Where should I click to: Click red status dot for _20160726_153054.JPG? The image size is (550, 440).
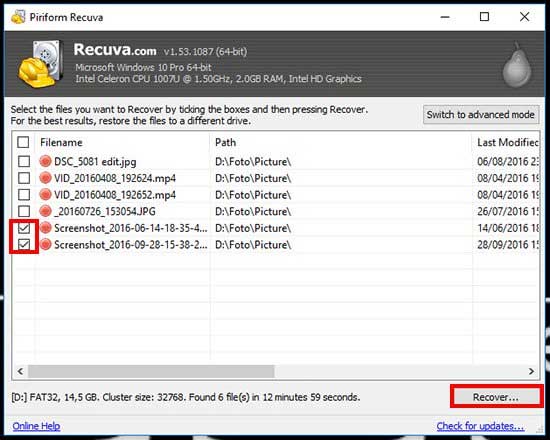pyautogui.click(x=45, y=211)
